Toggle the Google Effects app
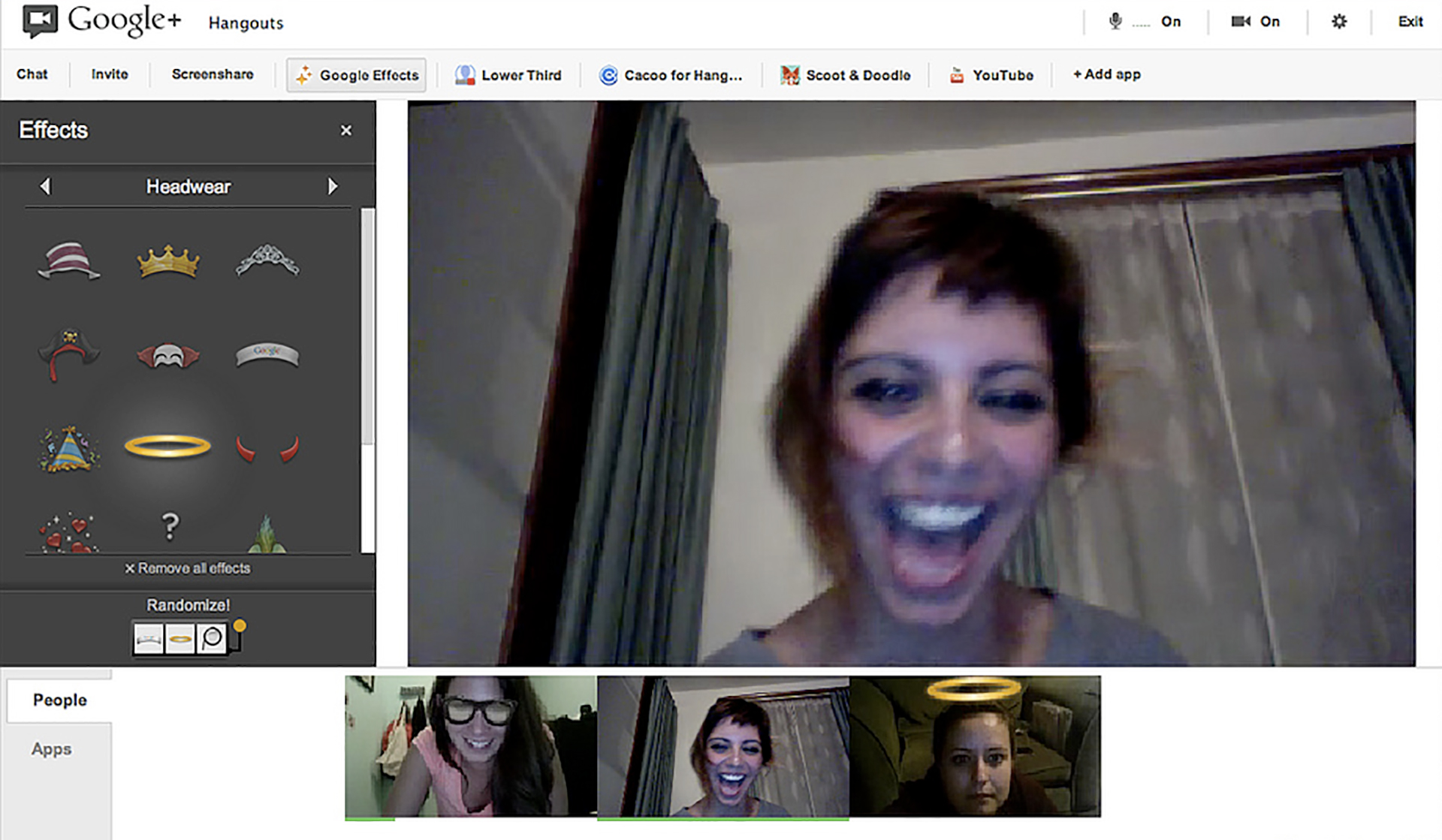Image resolution: width=1442 pixels, height=840 pixels. (356, 75)
